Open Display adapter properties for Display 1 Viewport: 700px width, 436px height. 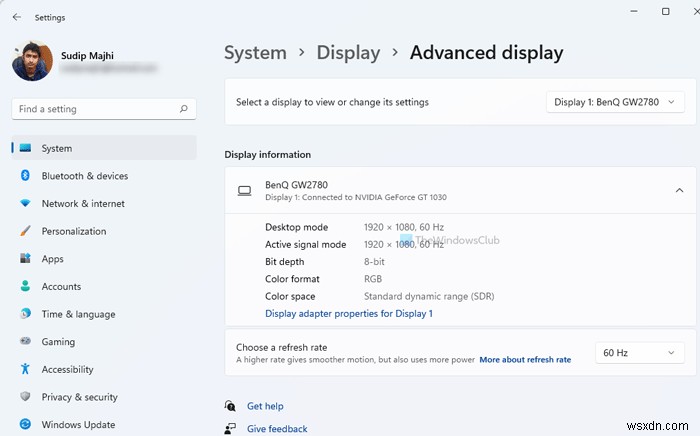tap(348, 314)
